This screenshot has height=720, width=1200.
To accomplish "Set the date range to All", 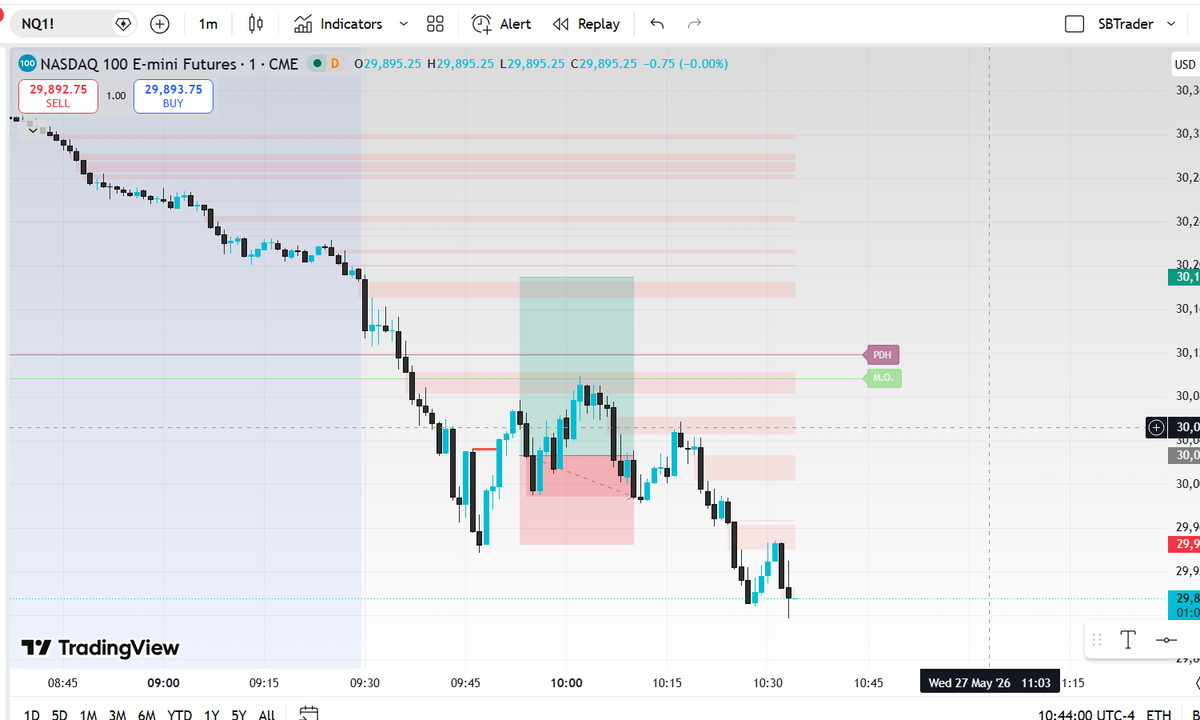I will [x=267, y=714].
